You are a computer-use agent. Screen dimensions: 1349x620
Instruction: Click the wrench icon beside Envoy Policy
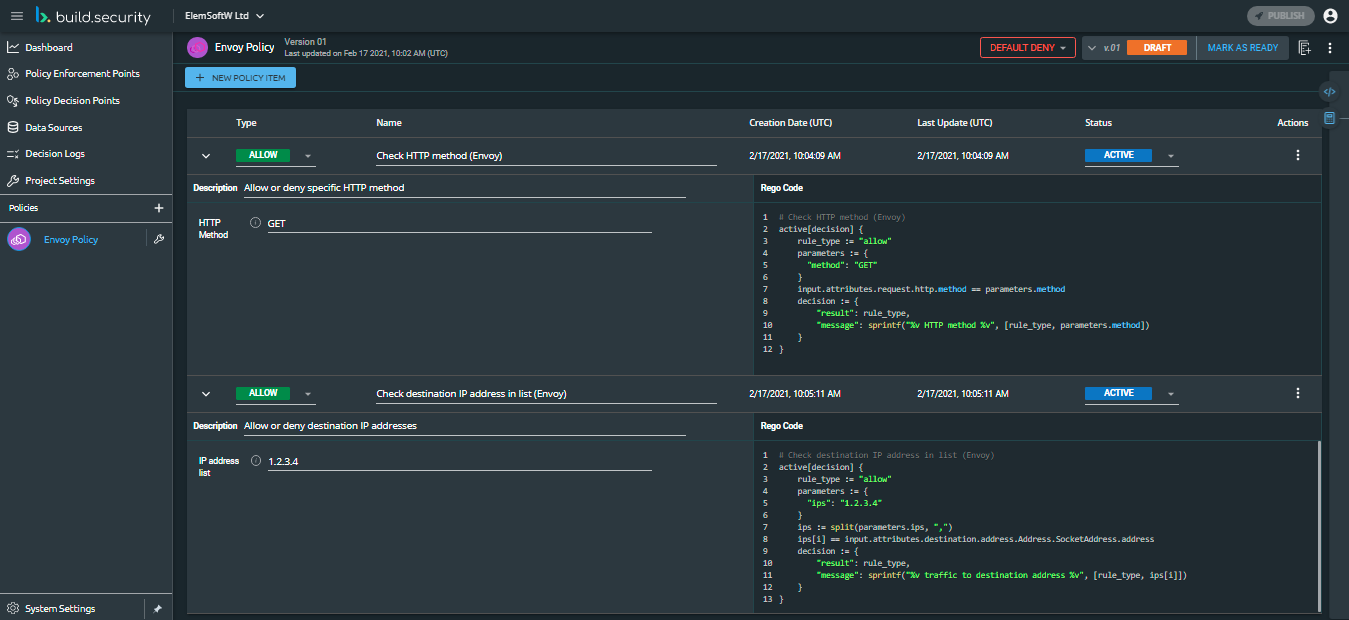[x=158, y=240]
